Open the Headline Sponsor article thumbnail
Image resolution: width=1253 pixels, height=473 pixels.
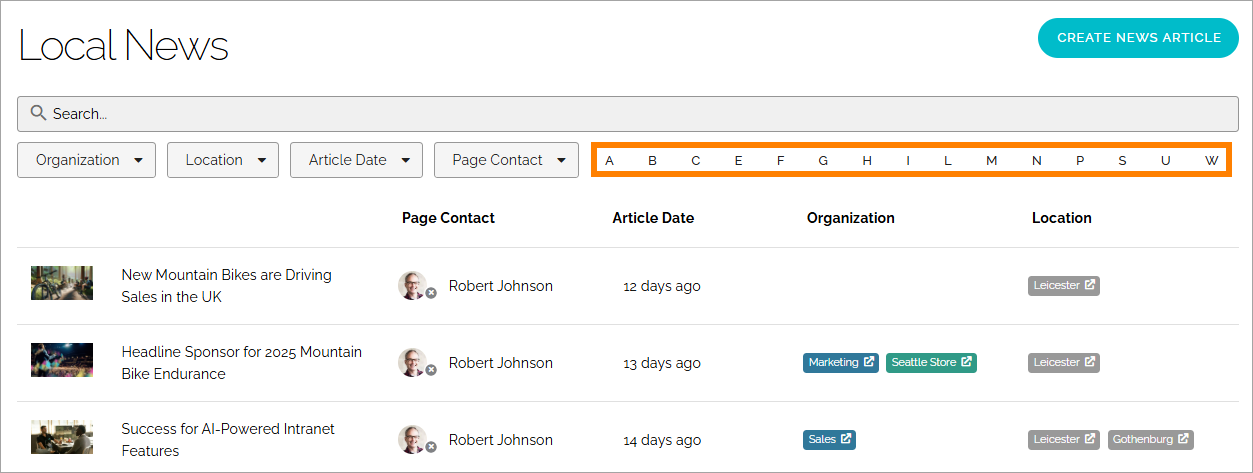pyautogui.click(x=62, y=360)
